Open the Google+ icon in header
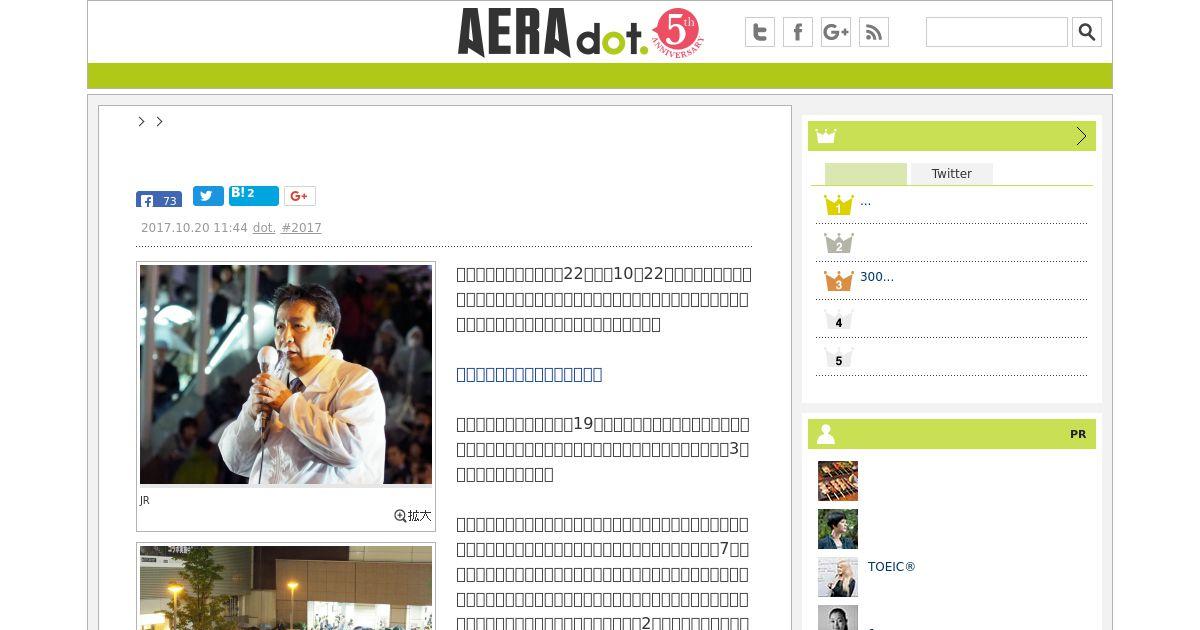This screenshot has width=1200, height=630. (836, 32)
